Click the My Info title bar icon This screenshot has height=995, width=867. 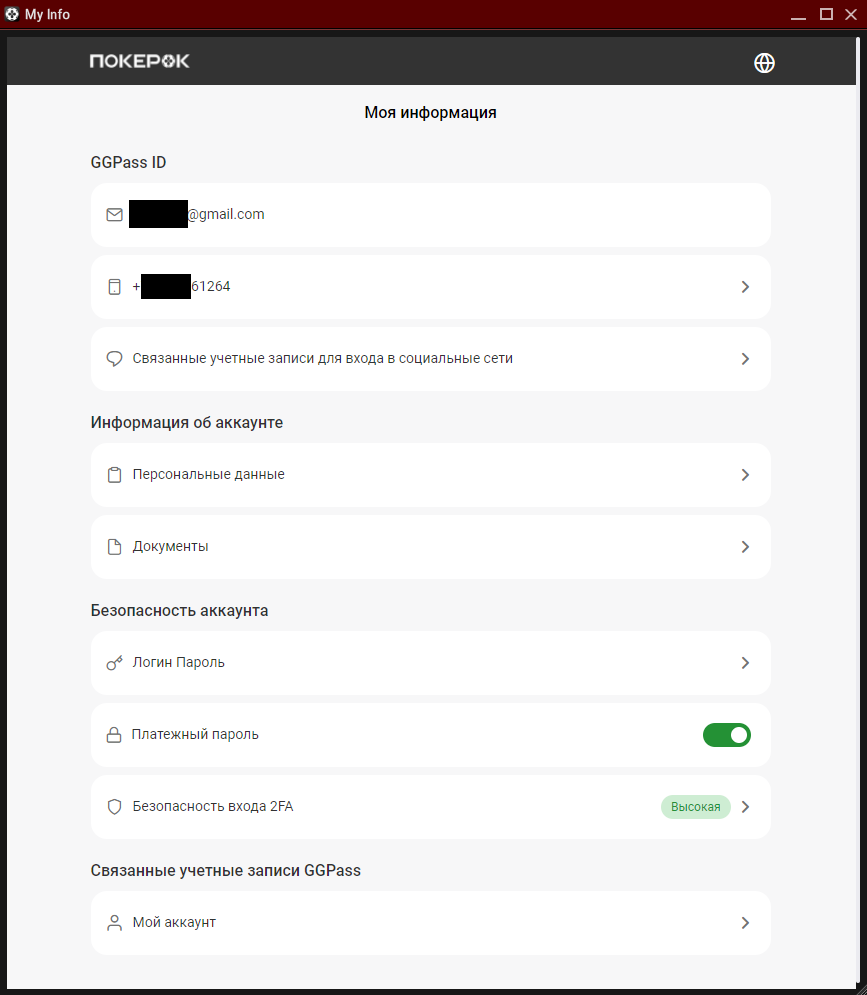[12, 14]
